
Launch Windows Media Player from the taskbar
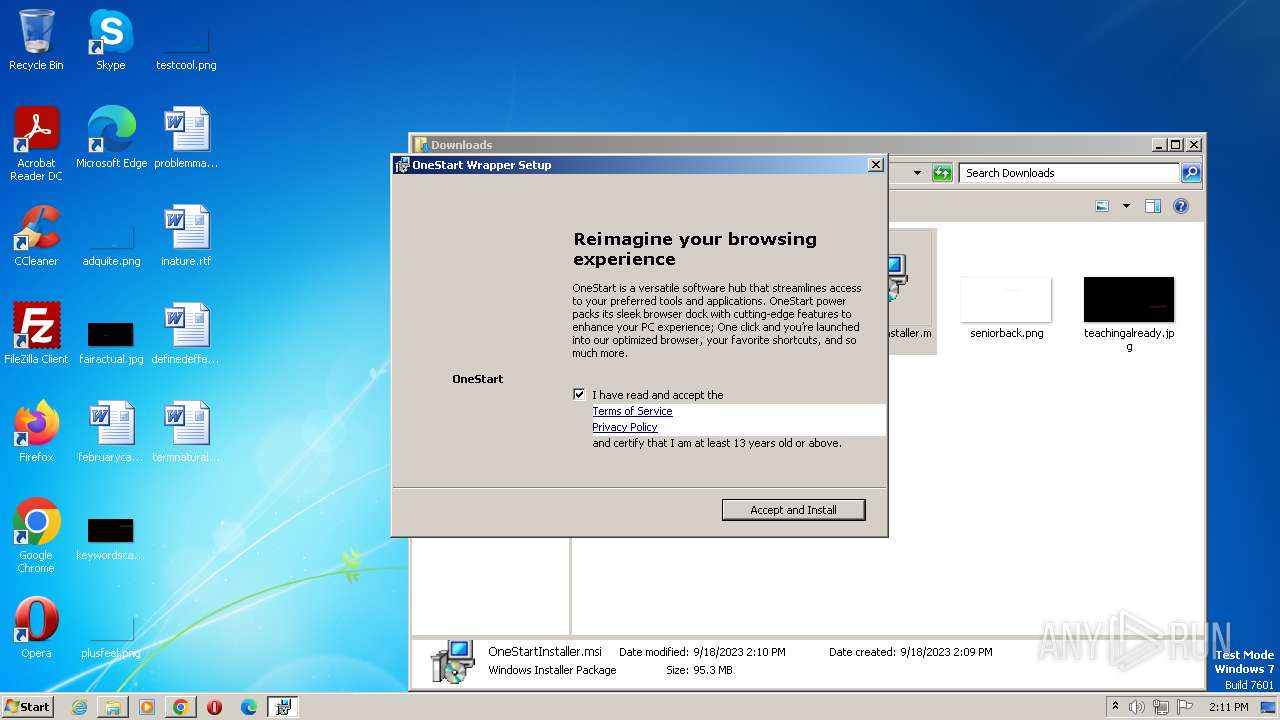coord(147,707)
